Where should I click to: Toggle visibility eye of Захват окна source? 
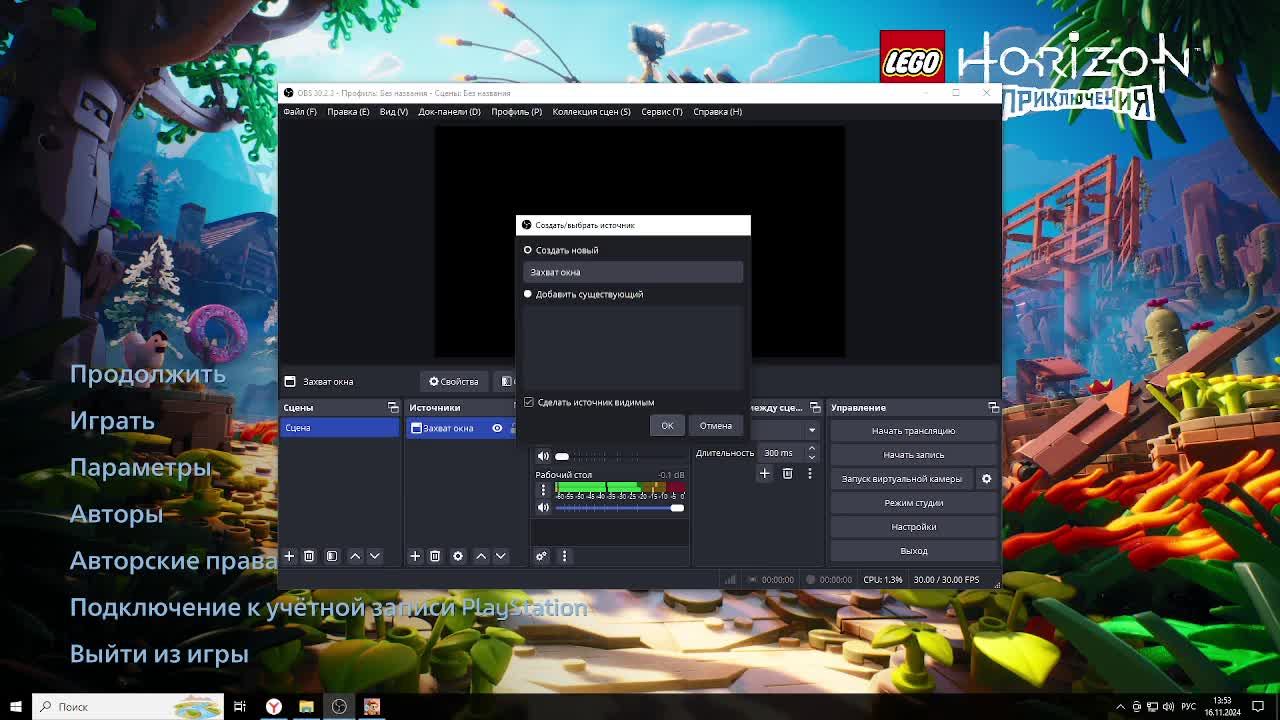pyautogui.click(x=497, y=428)
